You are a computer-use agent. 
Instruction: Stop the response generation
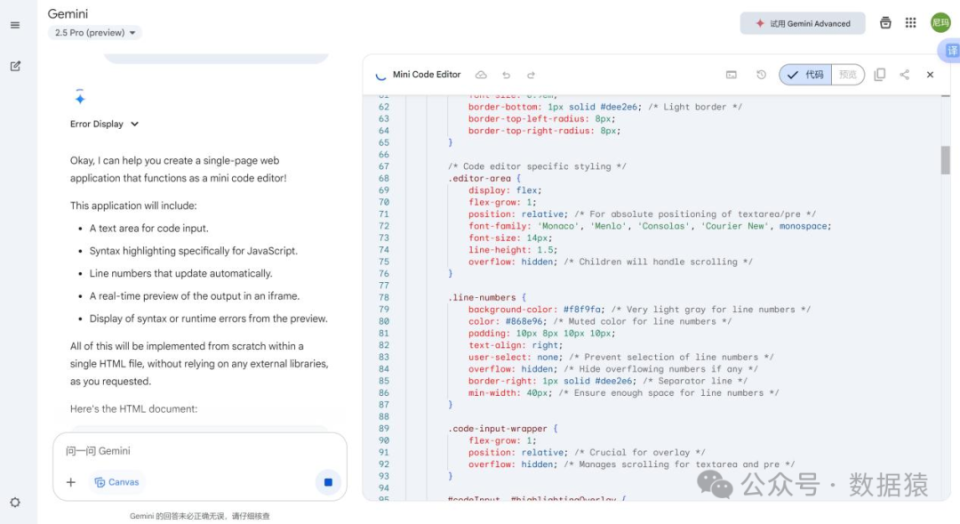coord(328,482)
